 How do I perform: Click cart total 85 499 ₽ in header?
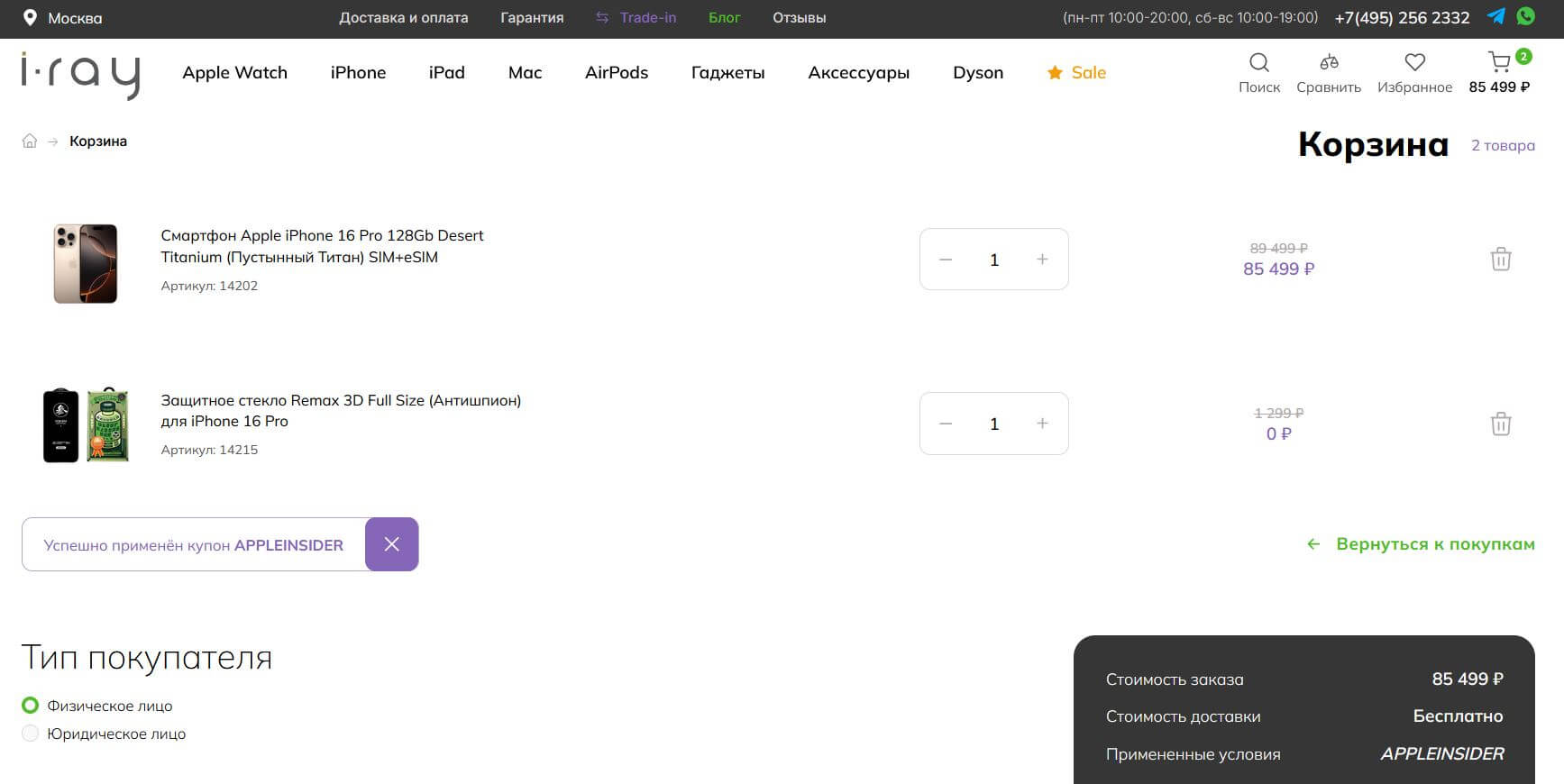[x=1499, y=87]
